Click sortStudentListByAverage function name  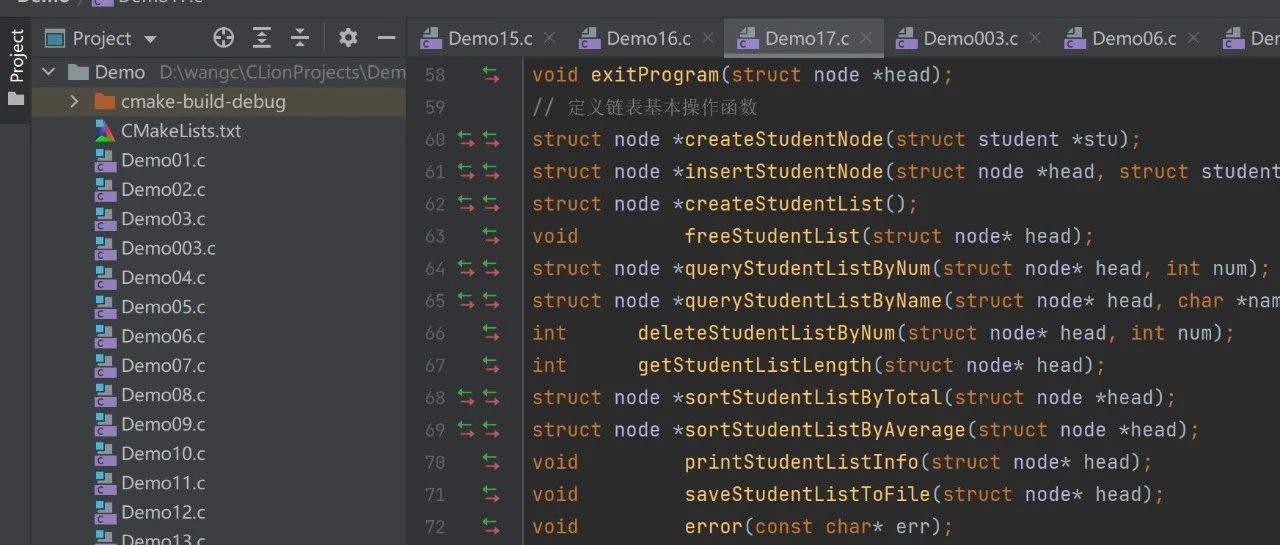click(x=825, y=430)
